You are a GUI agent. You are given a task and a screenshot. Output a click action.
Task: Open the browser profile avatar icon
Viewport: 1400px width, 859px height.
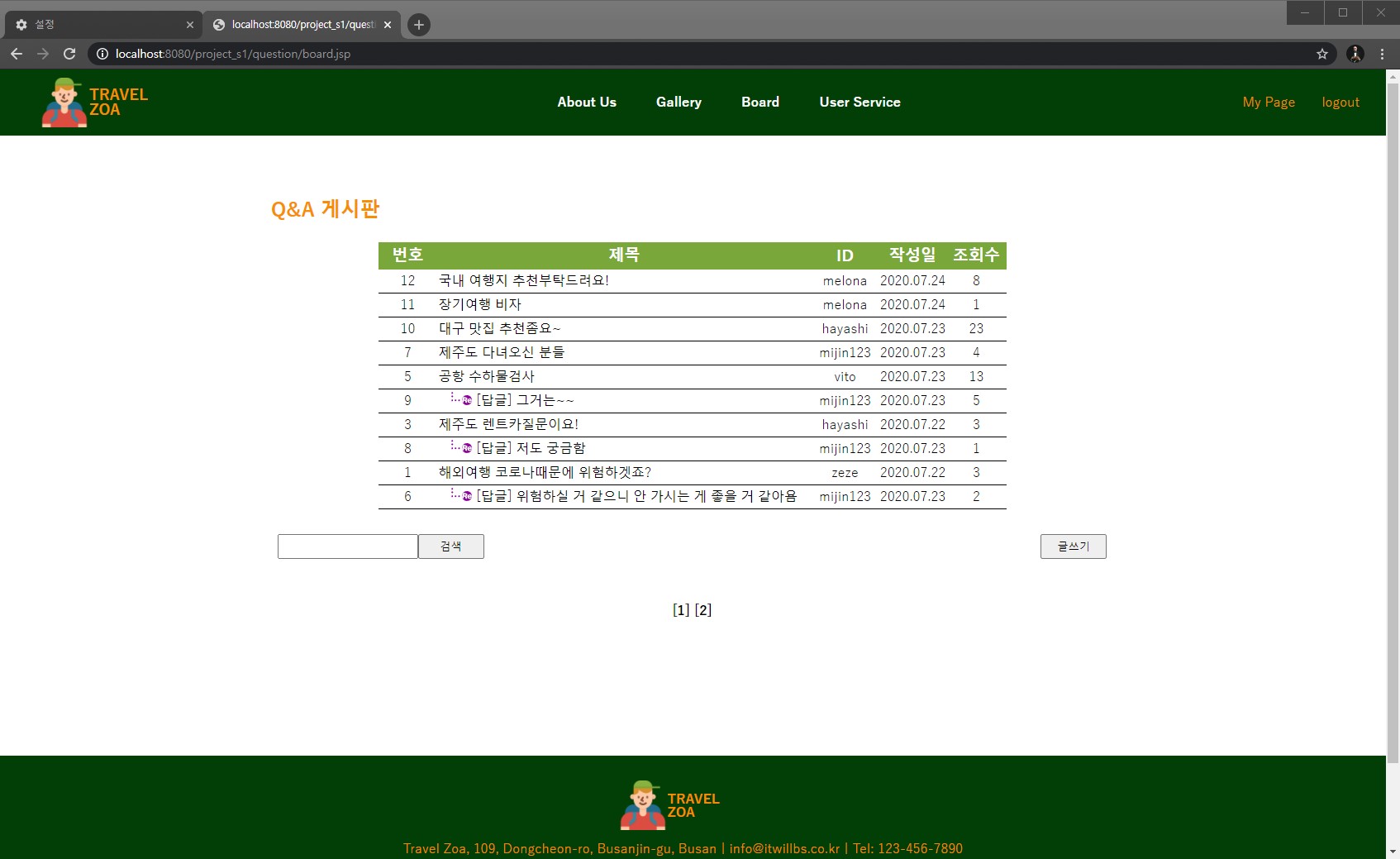tap(1355, 54)
